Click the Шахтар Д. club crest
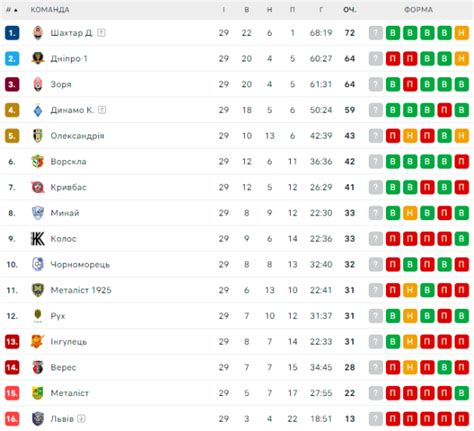The image size is (474, 431). coord(38,33)
